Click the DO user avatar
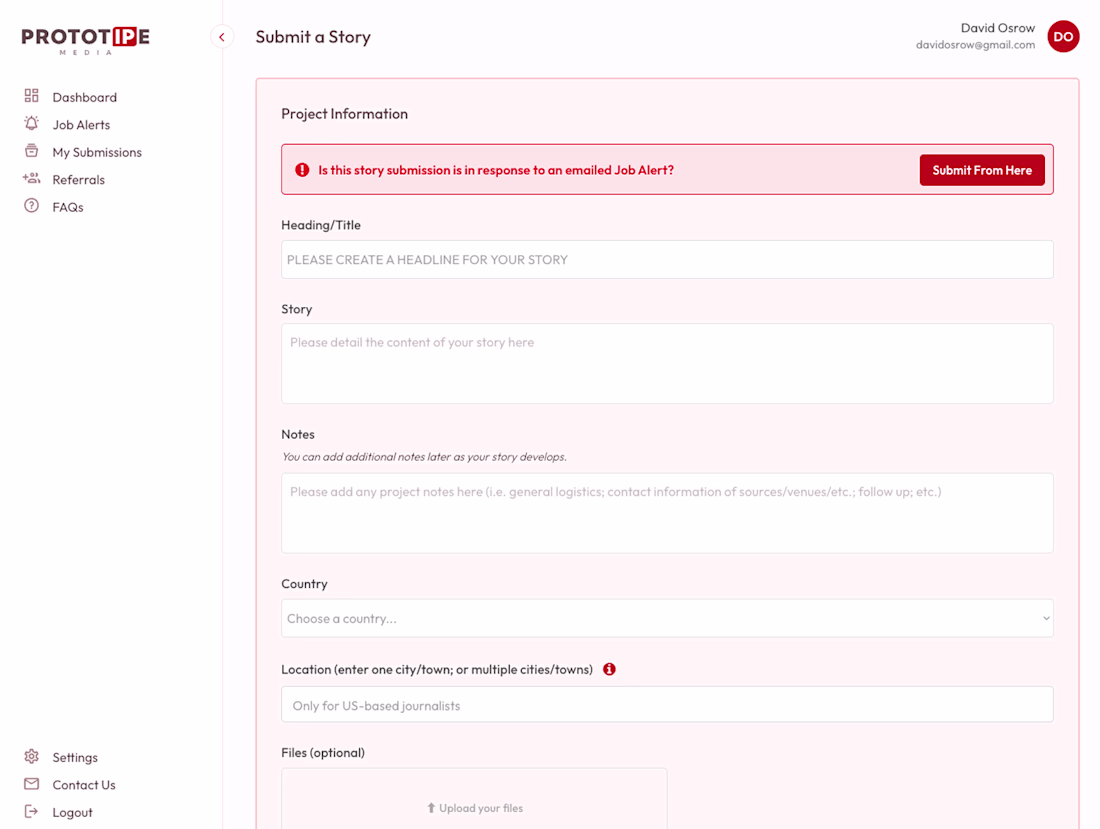This screenshot has width=1100, height=829. pos(1063,37)
